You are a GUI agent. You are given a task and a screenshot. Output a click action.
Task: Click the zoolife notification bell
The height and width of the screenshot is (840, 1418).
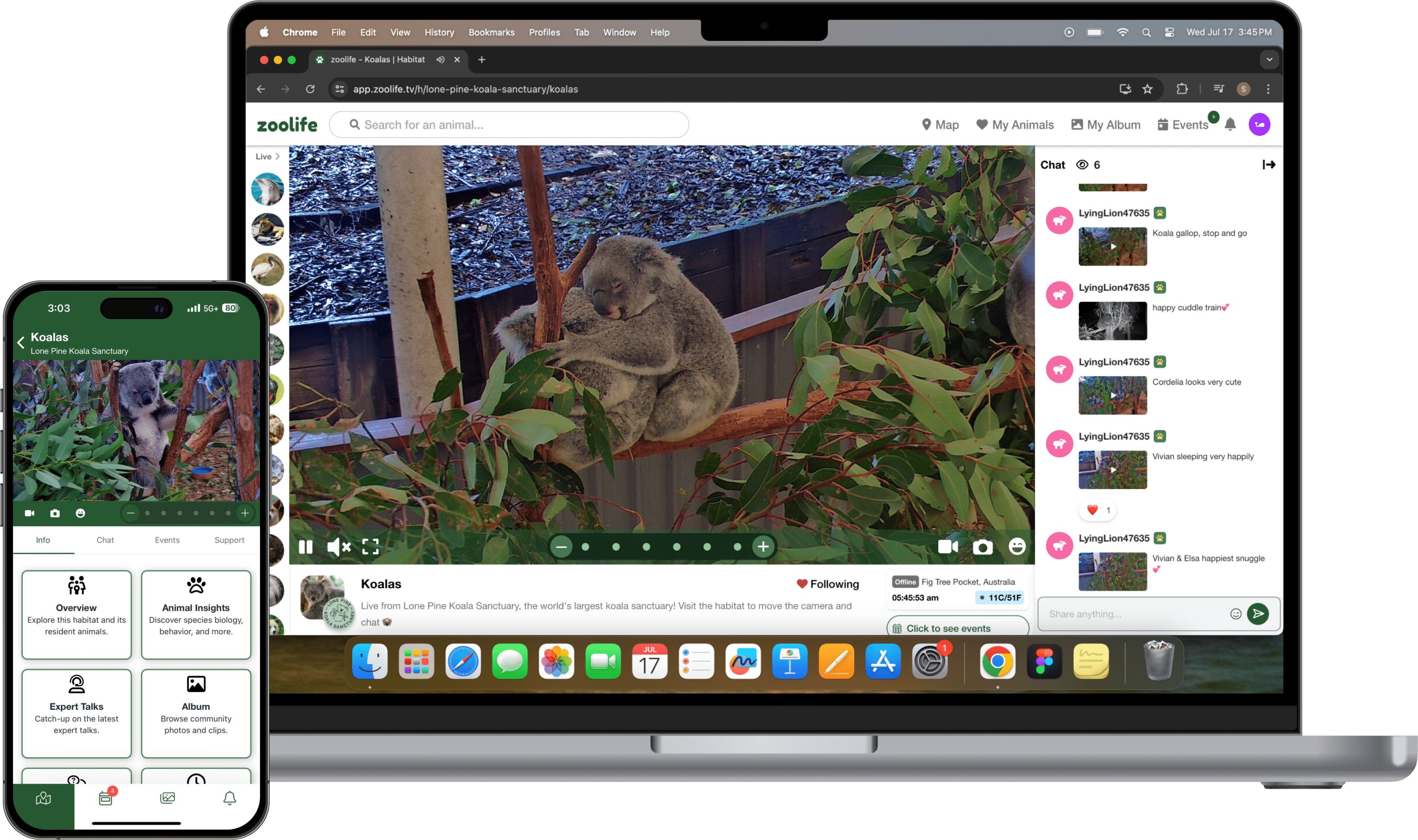[x=1230, y=125]
